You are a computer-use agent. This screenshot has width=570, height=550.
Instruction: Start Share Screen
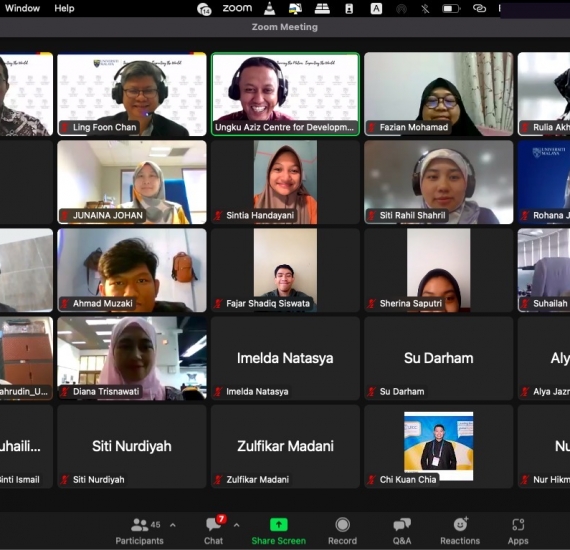pos(278,531)
